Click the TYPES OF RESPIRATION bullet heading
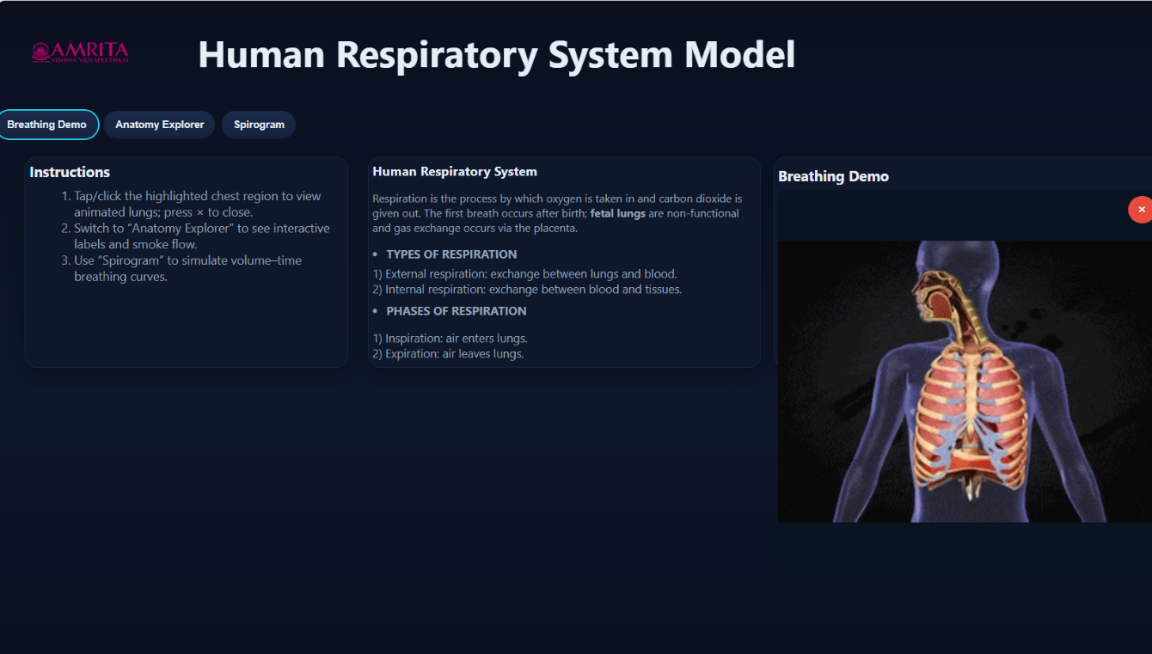Viewport: 1152px width, 654px height. tap(451, 254)
